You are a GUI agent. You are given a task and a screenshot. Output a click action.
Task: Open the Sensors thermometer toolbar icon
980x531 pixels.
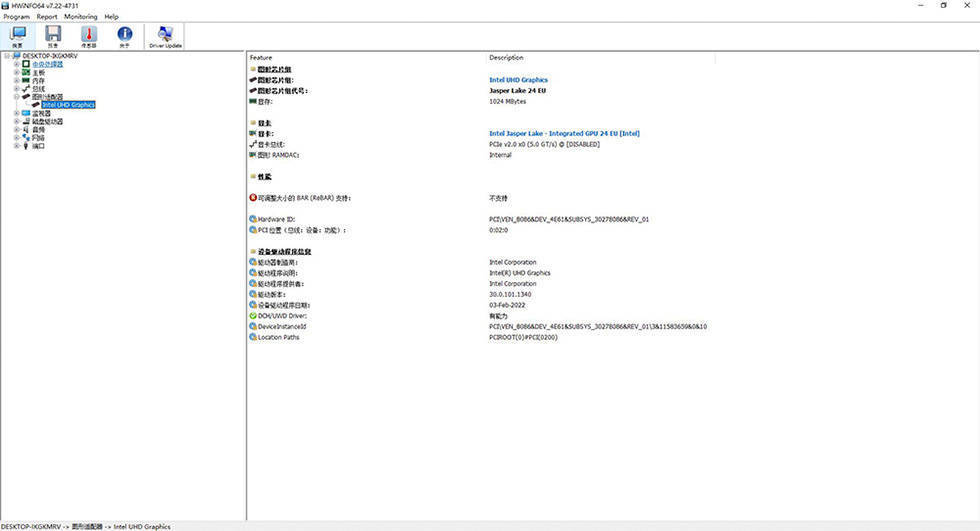89,36
